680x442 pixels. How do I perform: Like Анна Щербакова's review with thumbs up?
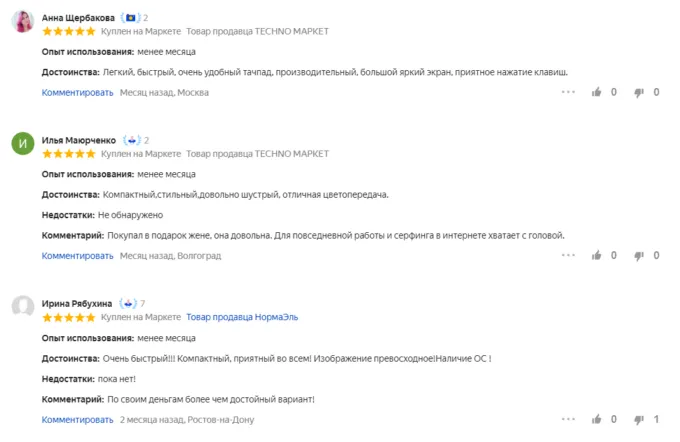tap(597, 92)
